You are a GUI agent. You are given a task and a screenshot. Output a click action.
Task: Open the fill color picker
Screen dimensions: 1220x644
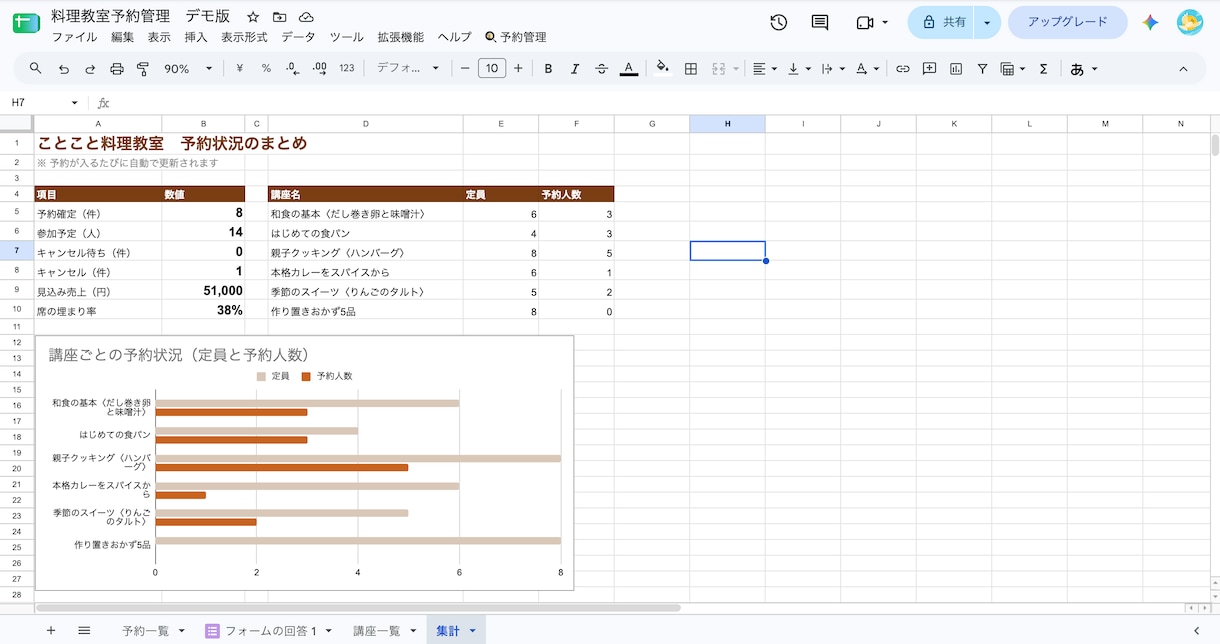click(x=662, y=69)
